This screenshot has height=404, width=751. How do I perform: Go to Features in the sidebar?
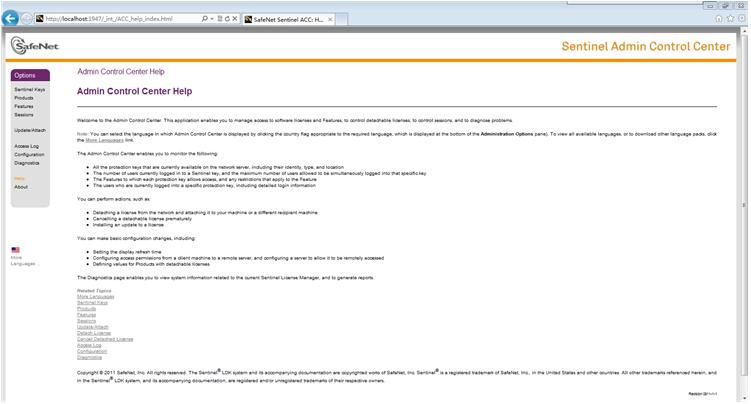[24, 106]
